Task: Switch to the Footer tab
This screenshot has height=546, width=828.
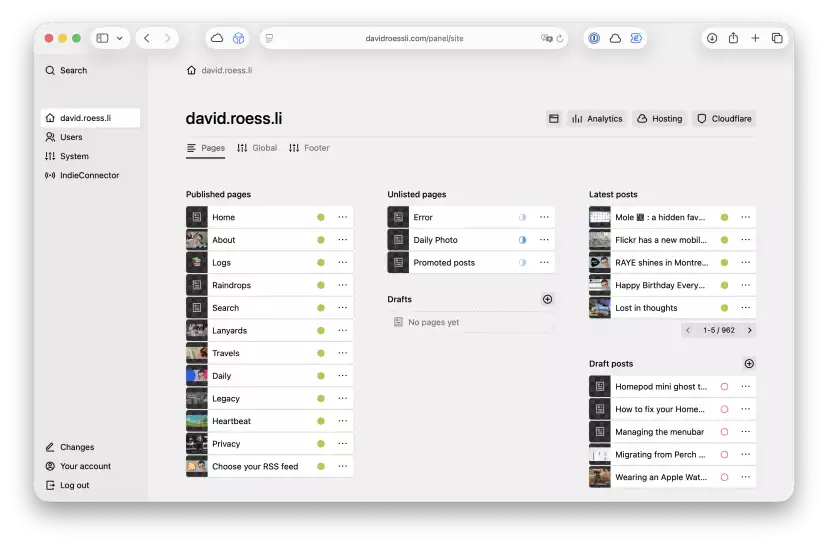Action: click(309, 148)
